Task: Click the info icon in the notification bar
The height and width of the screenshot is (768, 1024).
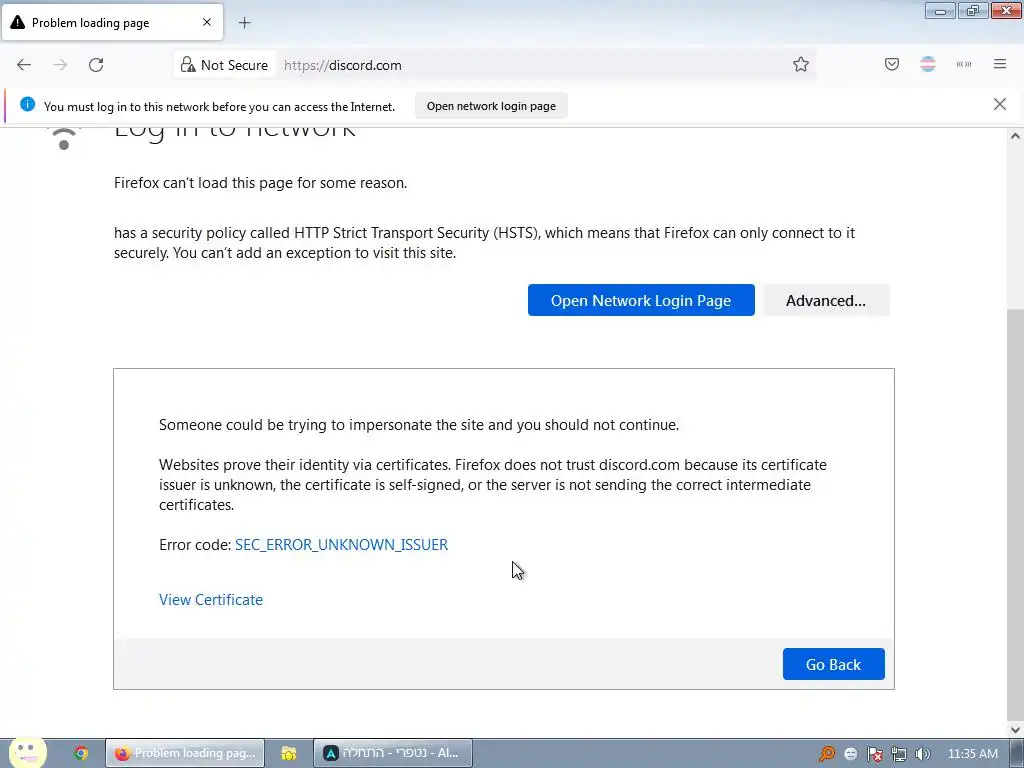Action: coord(27,104)
